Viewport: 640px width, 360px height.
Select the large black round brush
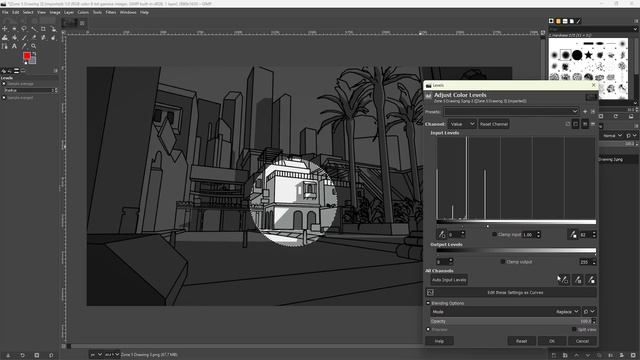[x=577, y=55]
